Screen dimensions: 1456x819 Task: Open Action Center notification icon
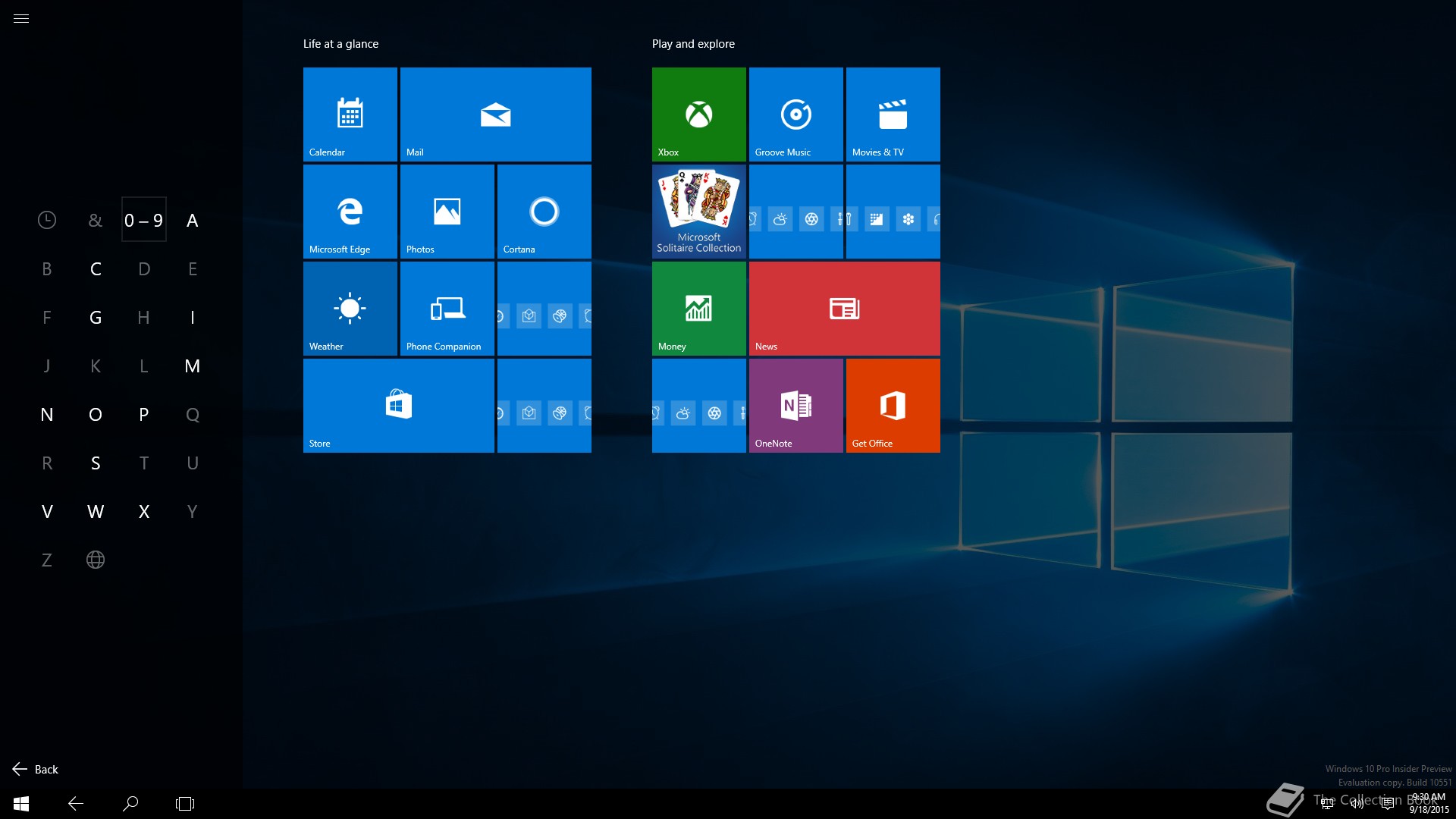(1388, 804)
